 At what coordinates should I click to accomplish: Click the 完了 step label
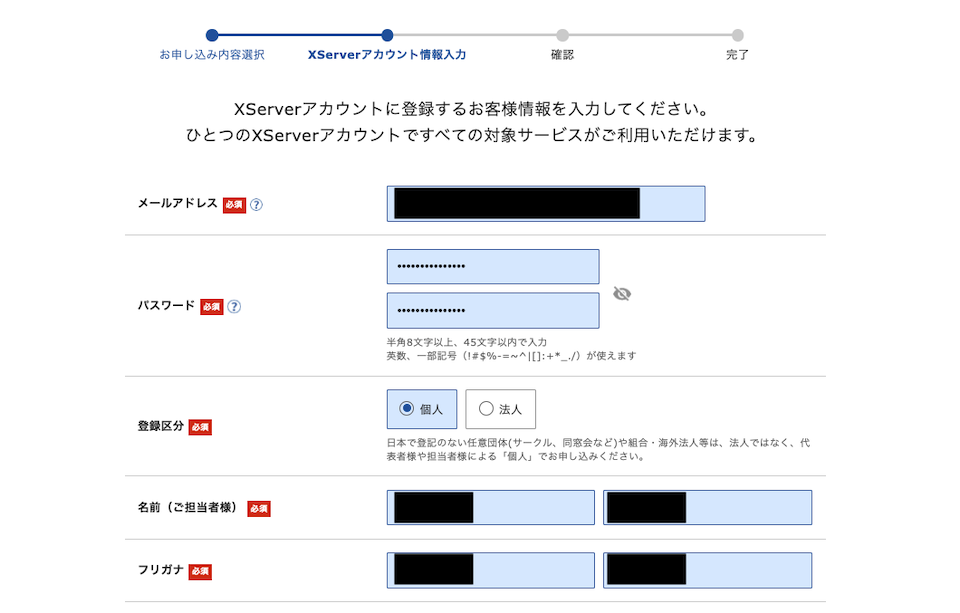(737, 55)
